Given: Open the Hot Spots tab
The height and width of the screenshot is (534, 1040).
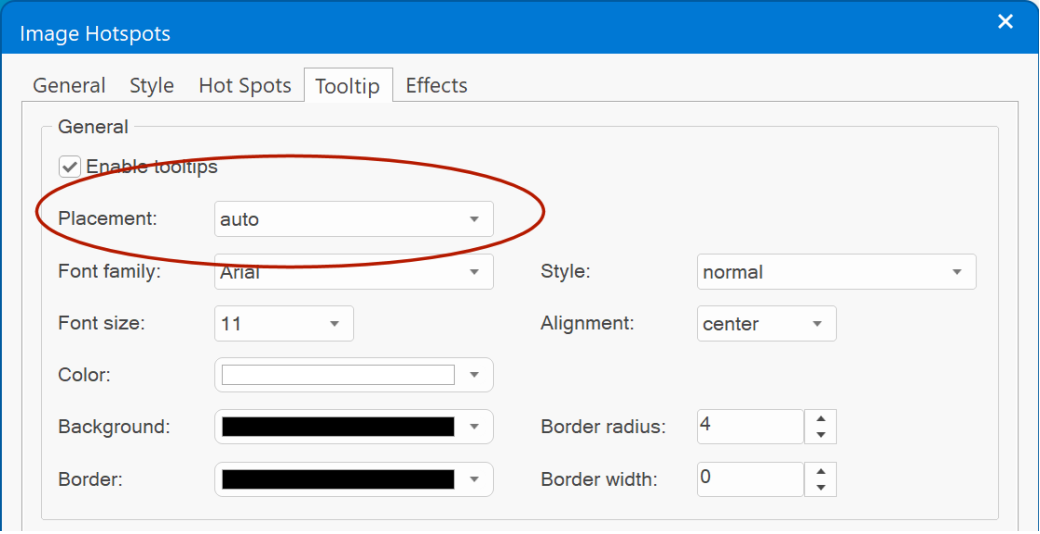Looking at the screenshot, I should click(x=245, y=86).
